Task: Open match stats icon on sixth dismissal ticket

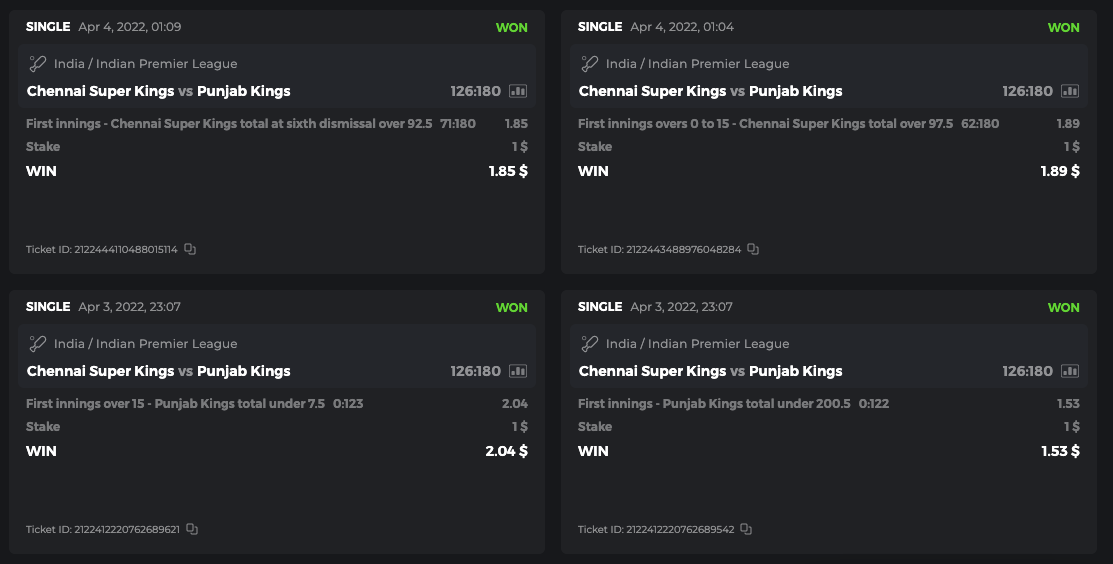Action: (x=517, y=91)
